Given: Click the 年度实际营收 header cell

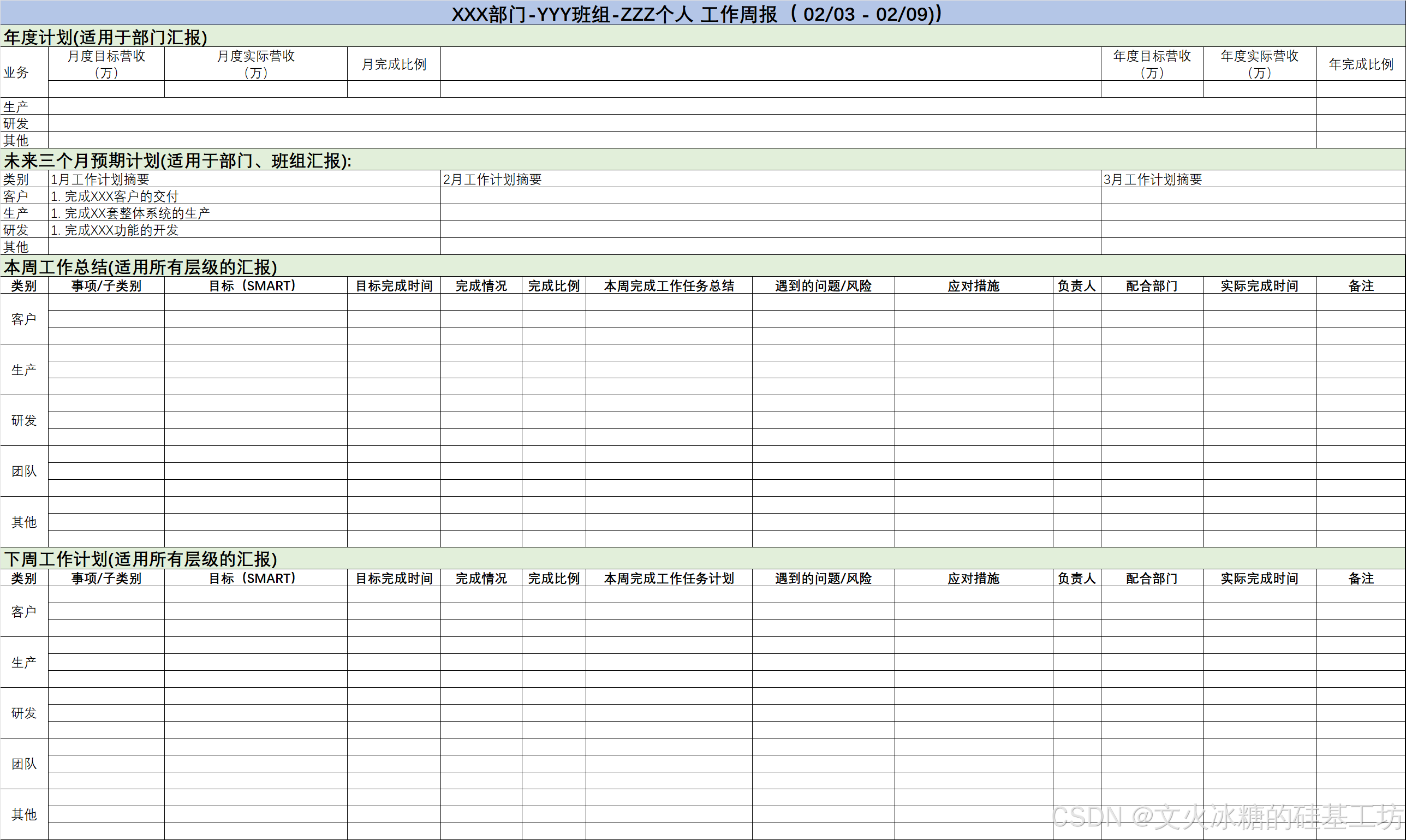Looking at the screenshot, I should [1259, 63].
